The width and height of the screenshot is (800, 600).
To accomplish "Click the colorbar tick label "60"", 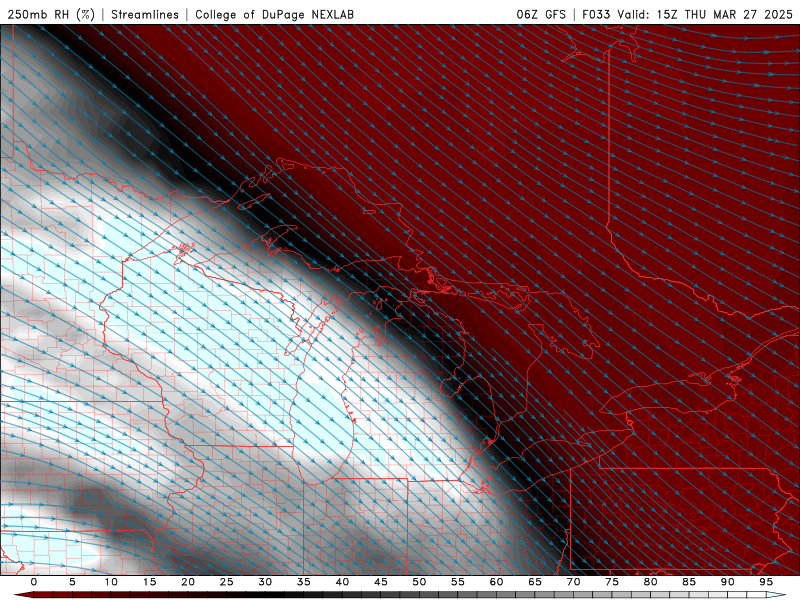I will [x=496, y=582].
